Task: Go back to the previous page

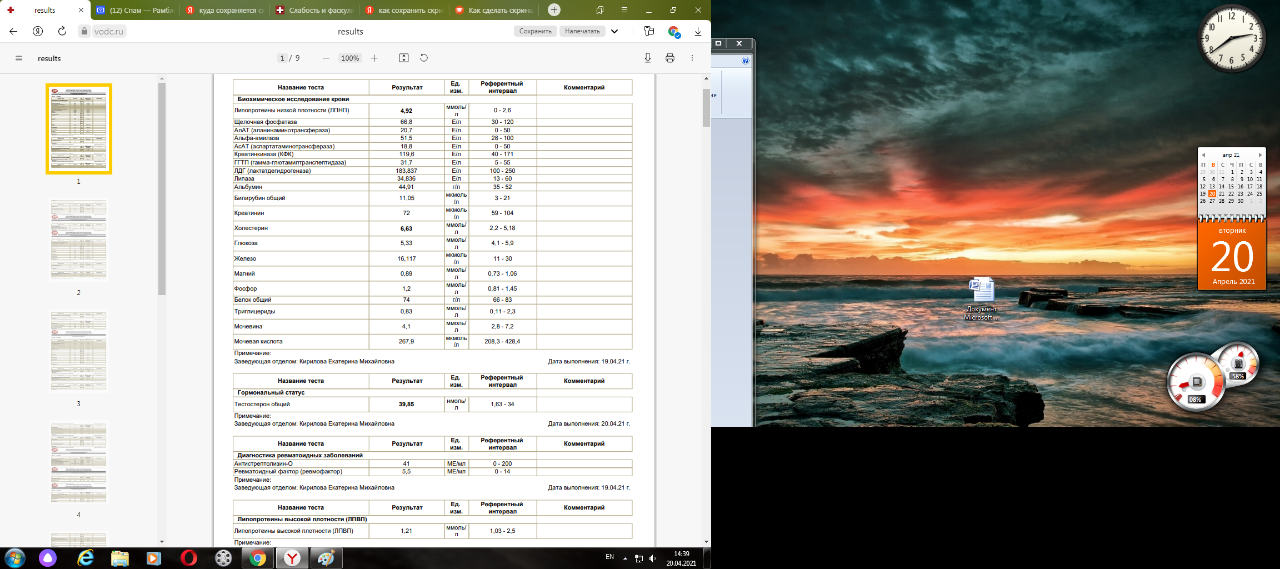Action: pyautogui.click(x=13, y=31)
